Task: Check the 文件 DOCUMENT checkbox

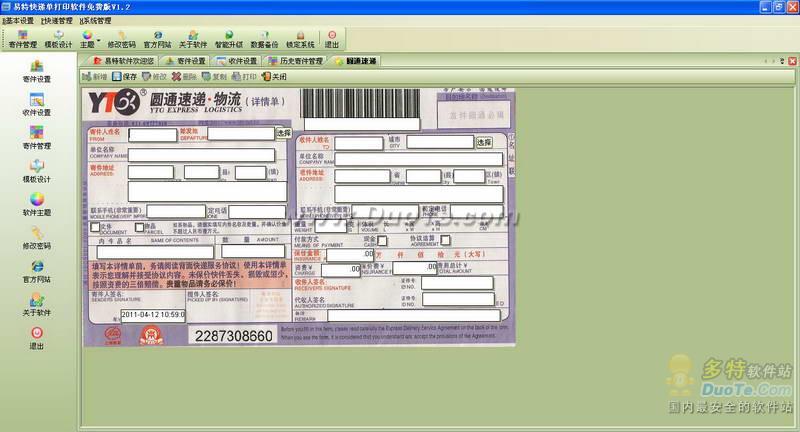Action: tap(95, 227)
